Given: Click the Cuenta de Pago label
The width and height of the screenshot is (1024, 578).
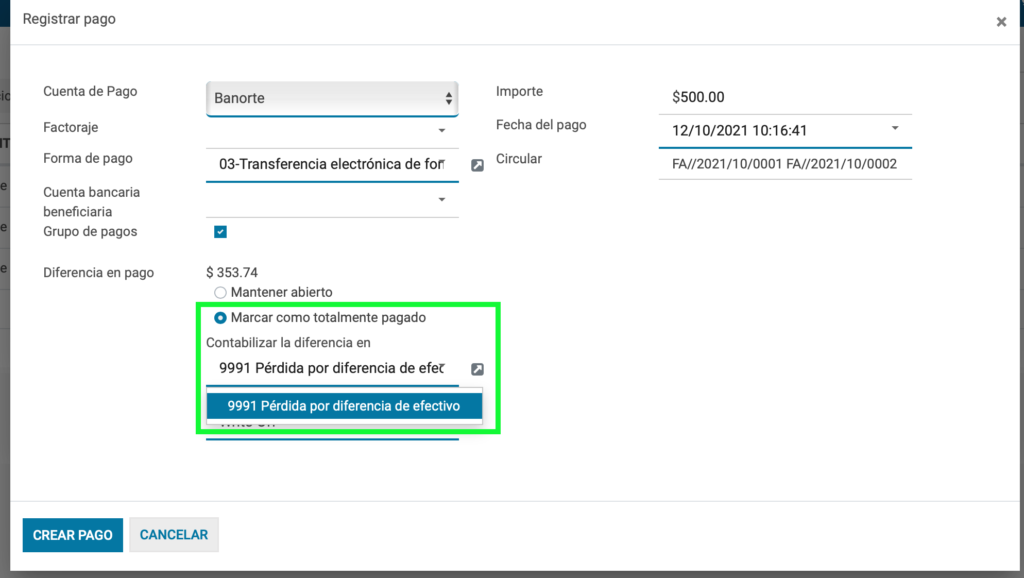Looking at the screenshot, I should pyautogui.click(x=90, y=91).
